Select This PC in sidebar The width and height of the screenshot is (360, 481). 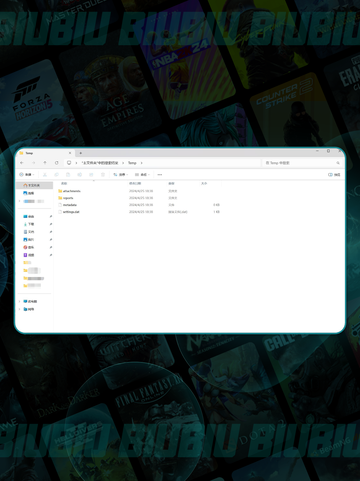tap(30, 301)
